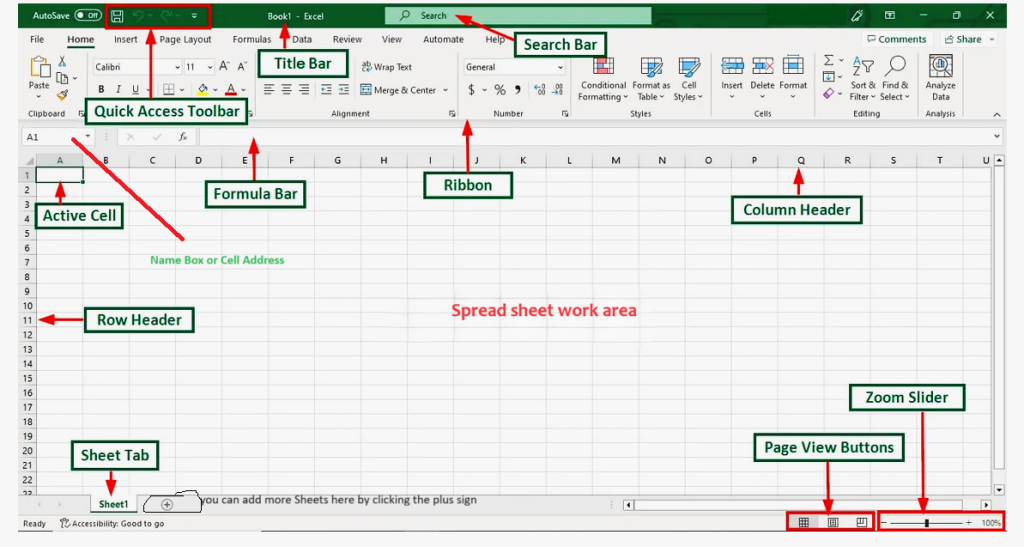Image resolution: width=1024 pixels, height=547 pixels.
Task: Click Accessibility: Good to go status
Action: tap(112, 523)
